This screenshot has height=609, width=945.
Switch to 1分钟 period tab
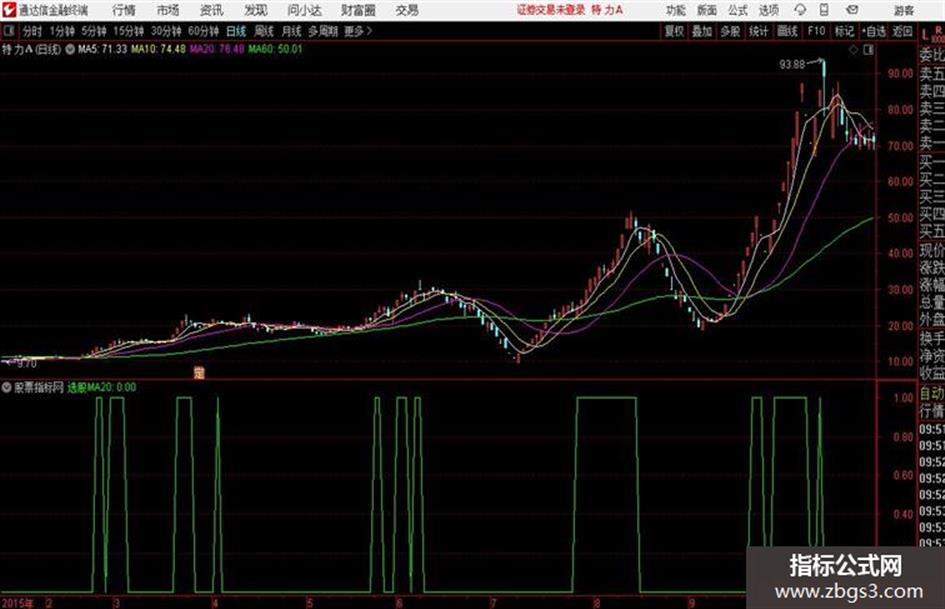(x=61, y=31)
